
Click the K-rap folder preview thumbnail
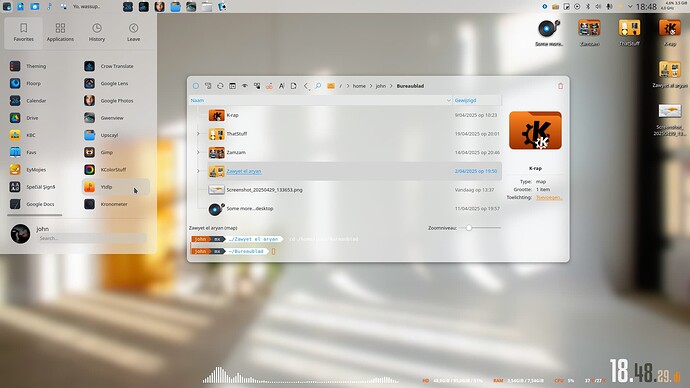pyautogui.click(x=535, y=131)
